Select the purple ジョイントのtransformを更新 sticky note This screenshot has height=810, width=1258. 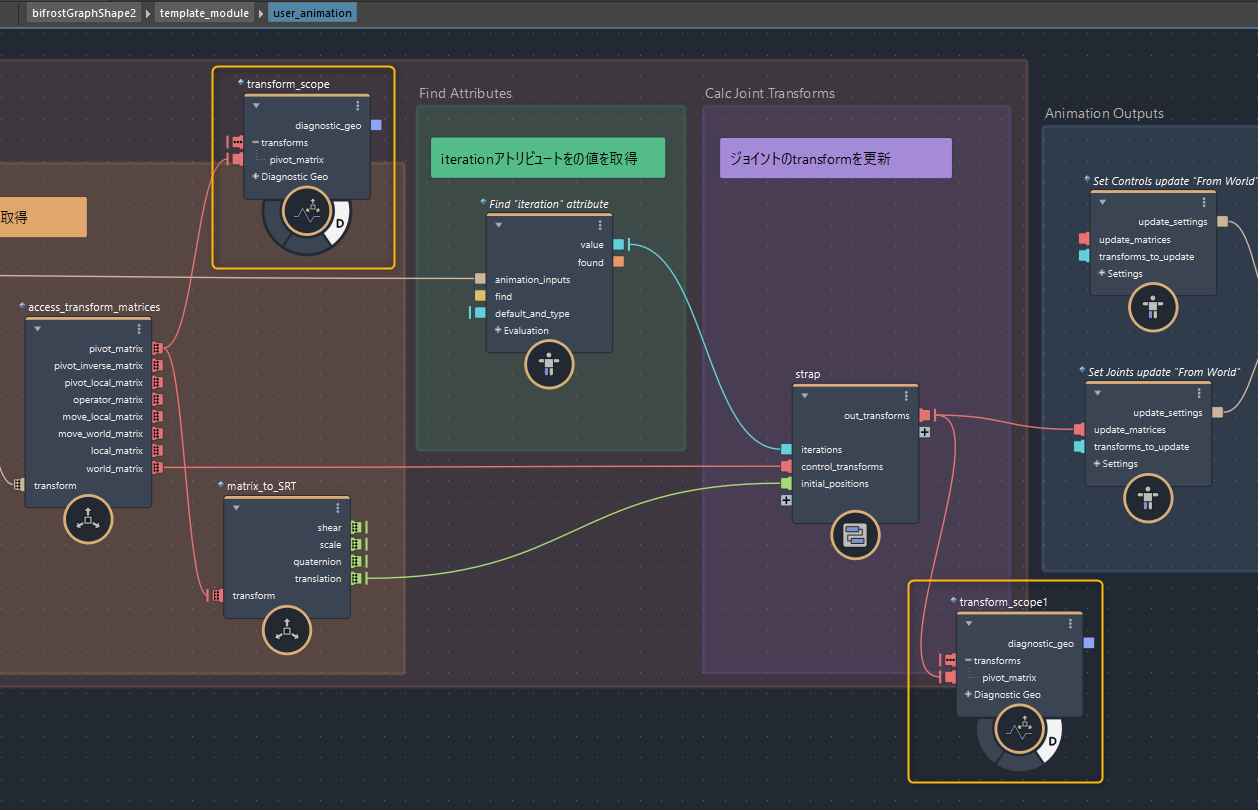pos(835,158)
